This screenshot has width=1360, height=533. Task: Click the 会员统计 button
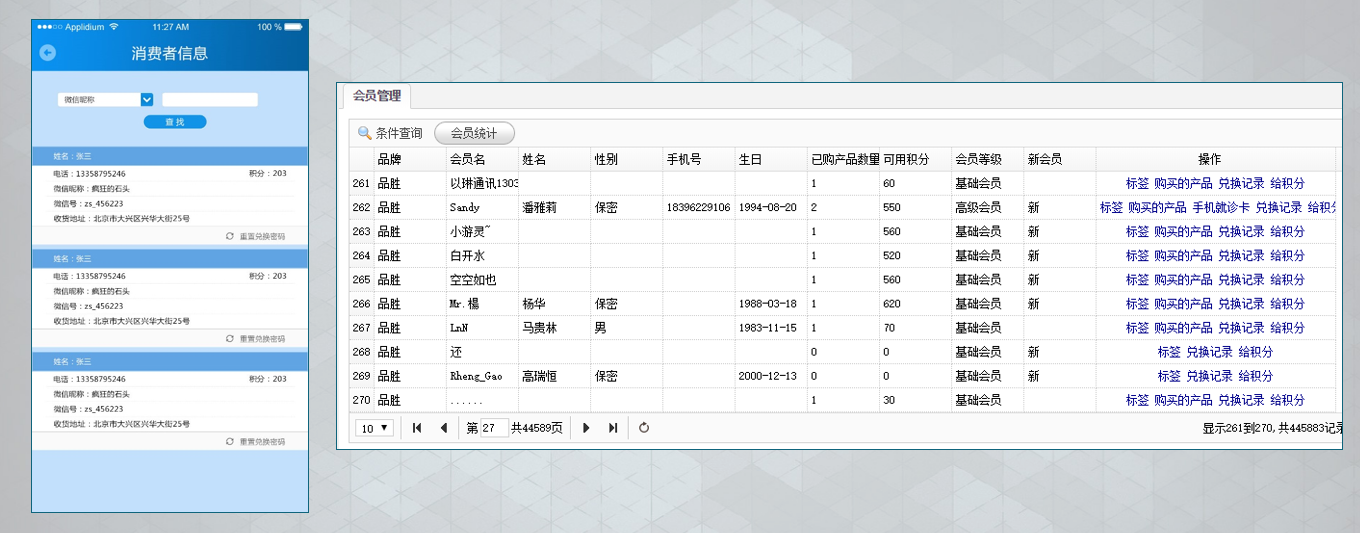474,133
